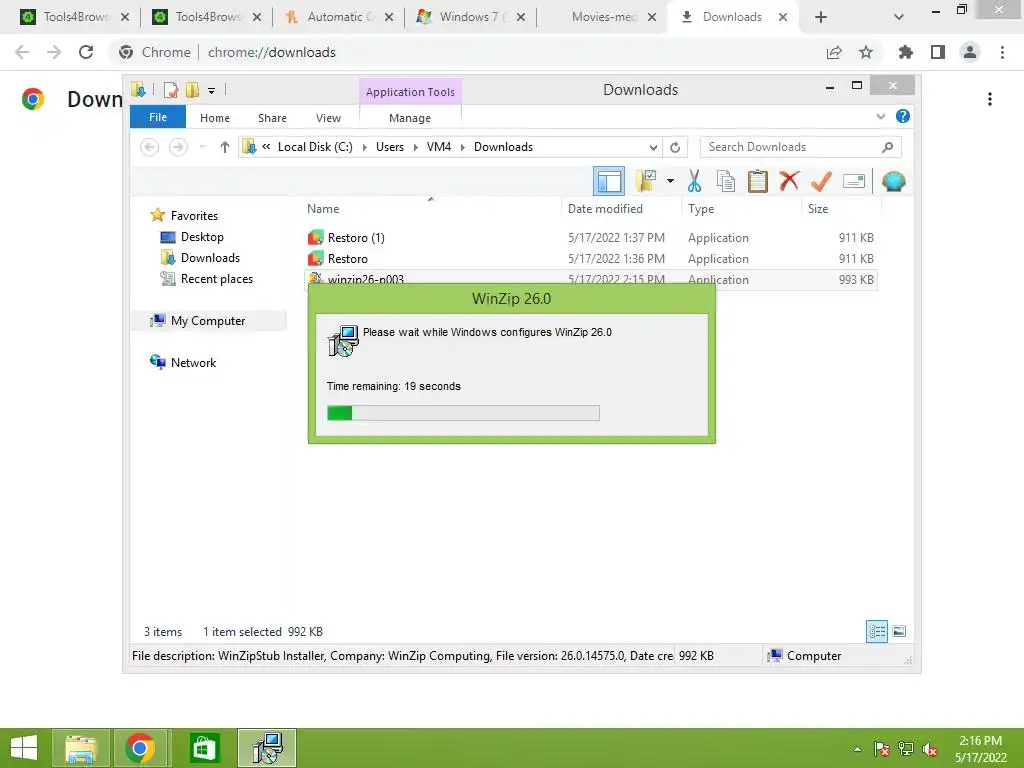Screen dimensions: 1024x768
Task: Open the View ribbon tab
Action: (328, 118)
